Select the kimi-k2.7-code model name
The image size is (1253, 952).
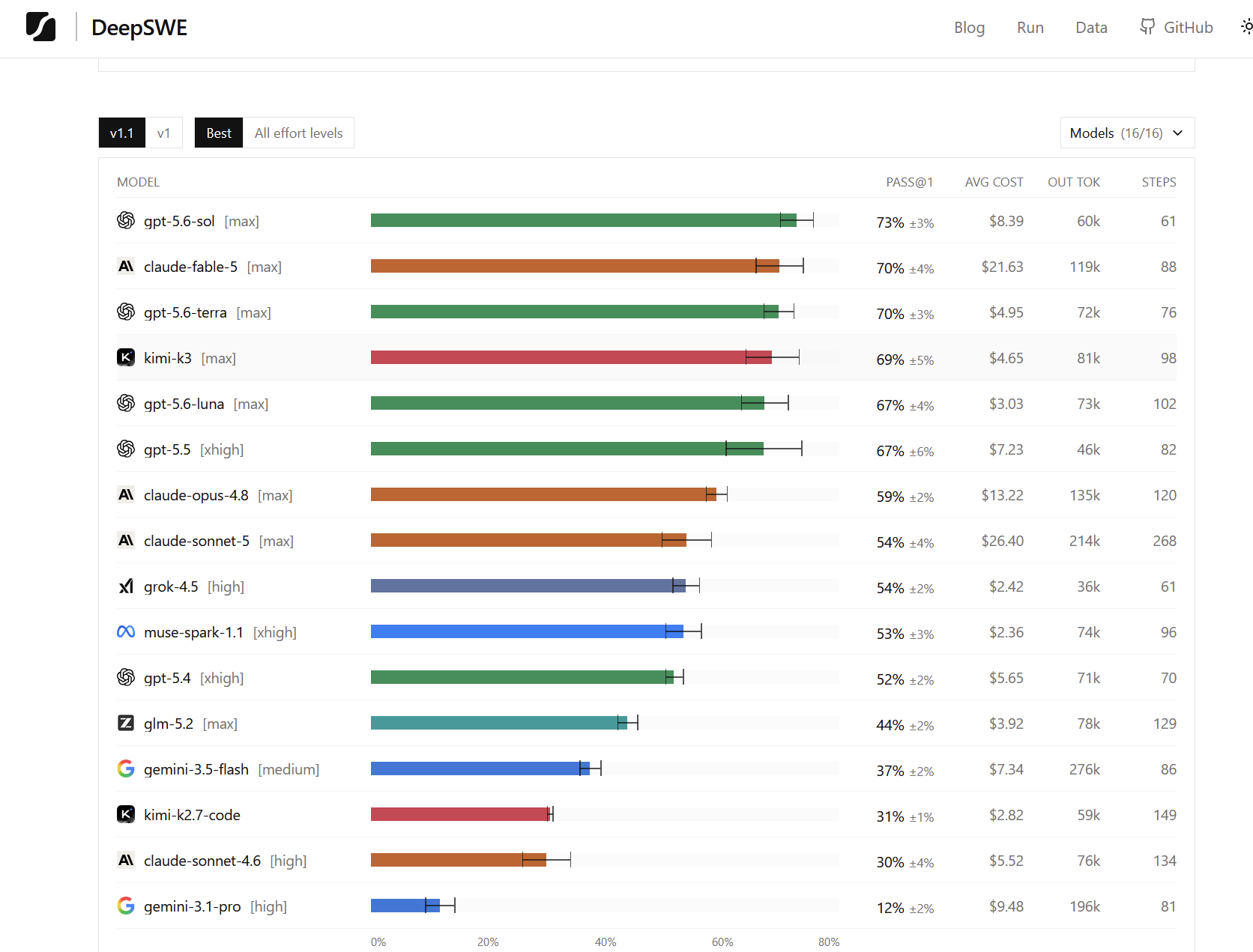tap(192, 815)
